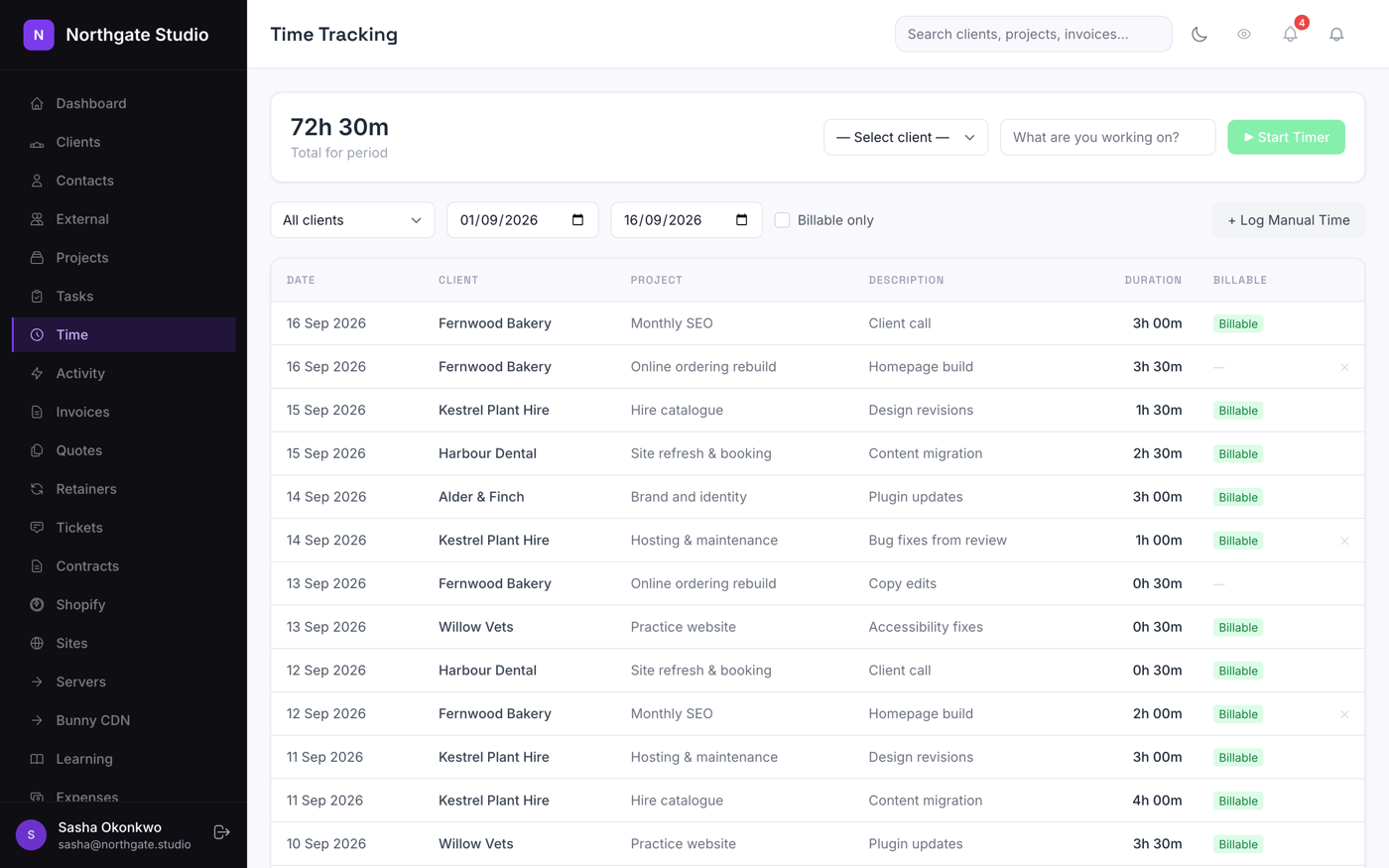Click the 72h 30m total for period
This screenshot has width=1389, height=868.
point(339,127)
